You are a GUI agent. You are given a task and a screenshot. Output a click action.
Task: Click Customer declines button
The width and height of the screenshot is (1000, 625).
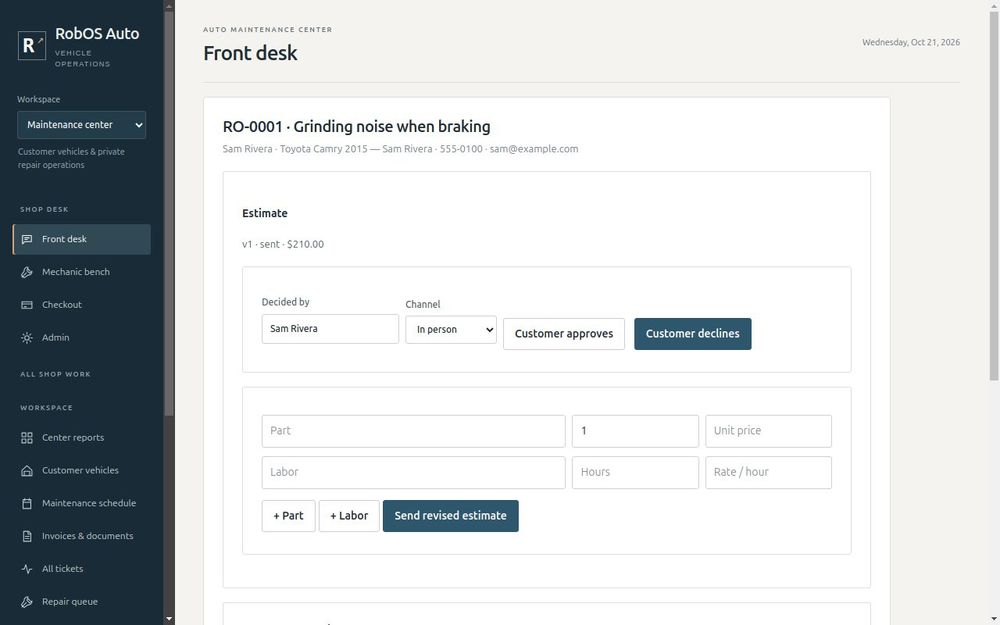coord(693,334)
